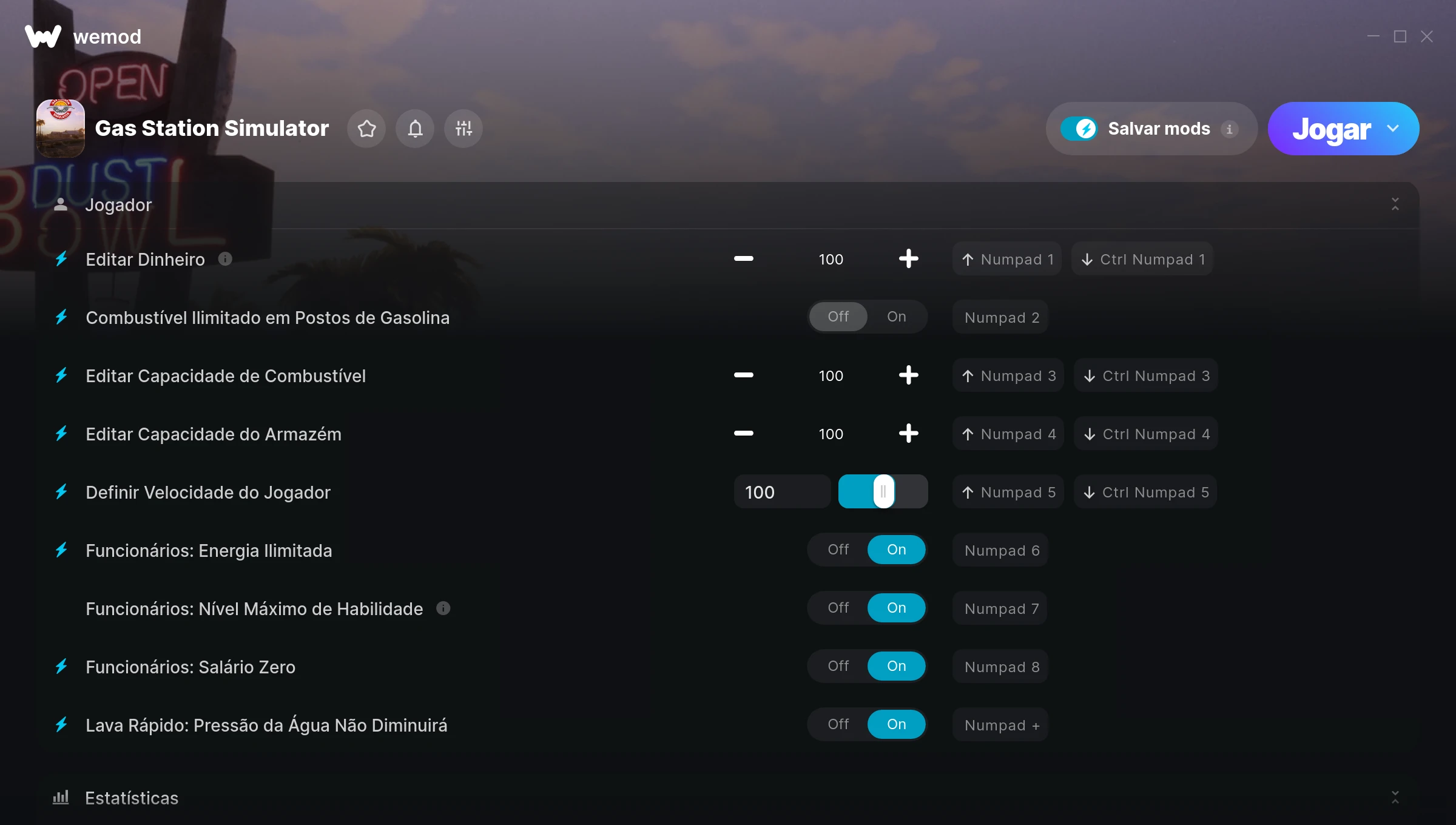Viewport: 1456px width, 825px height.
Task: Open the Jogar button dropdown arrow
Action: point(1393,129)
